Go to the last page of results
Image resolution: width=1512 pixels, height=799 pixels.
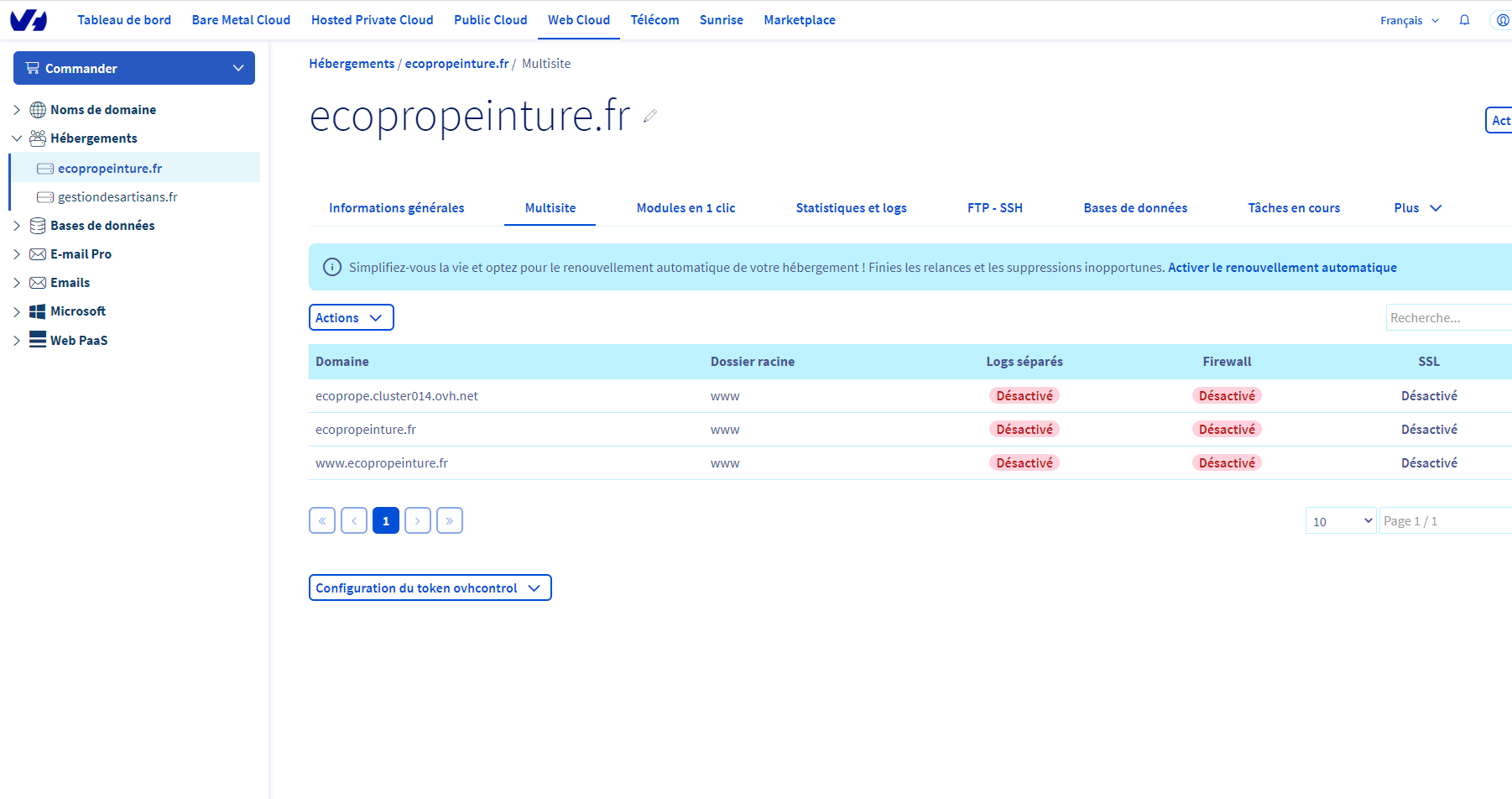pyautogui.click(x=449, y=521)
